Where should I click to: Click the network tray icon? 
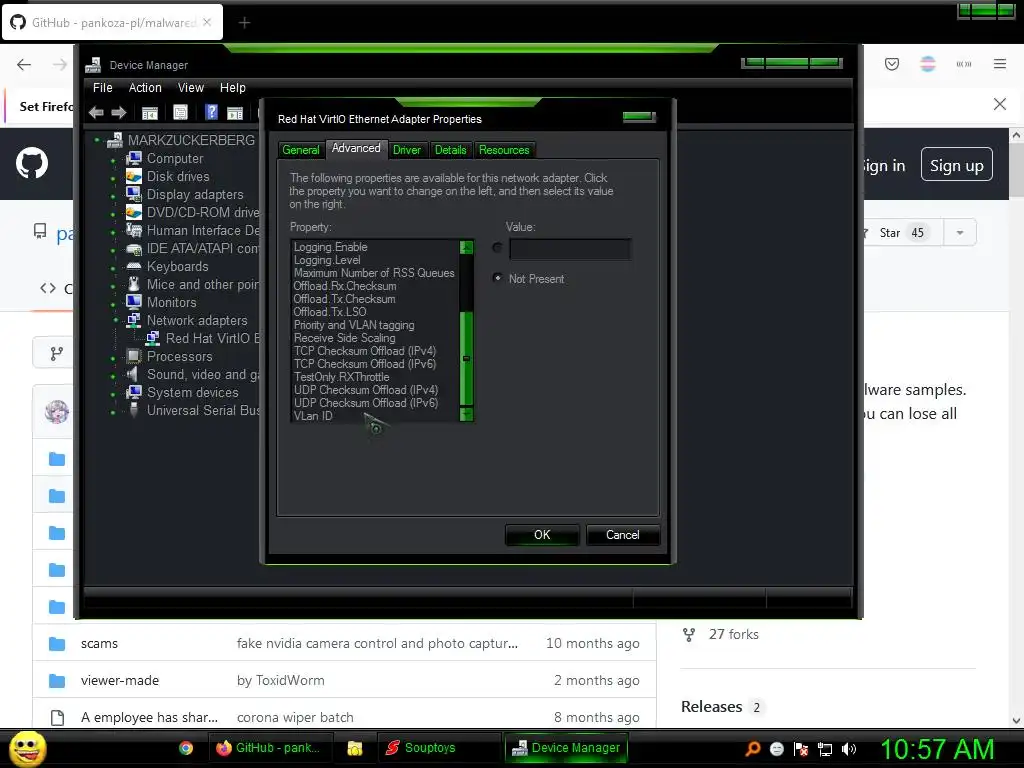point(825,749)
